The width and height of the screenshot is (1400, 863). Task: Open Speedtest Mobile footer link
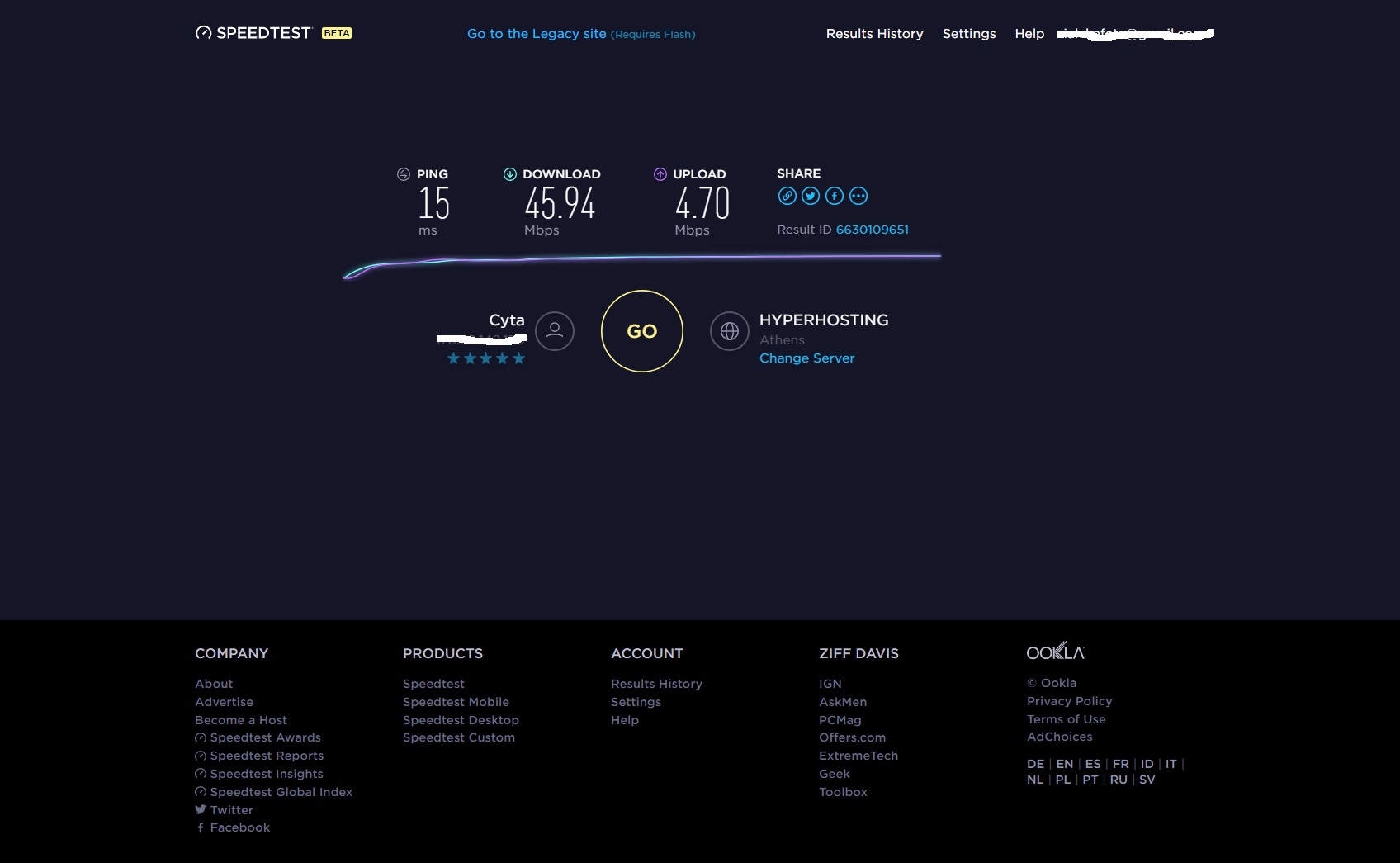(x=456, y=702)
